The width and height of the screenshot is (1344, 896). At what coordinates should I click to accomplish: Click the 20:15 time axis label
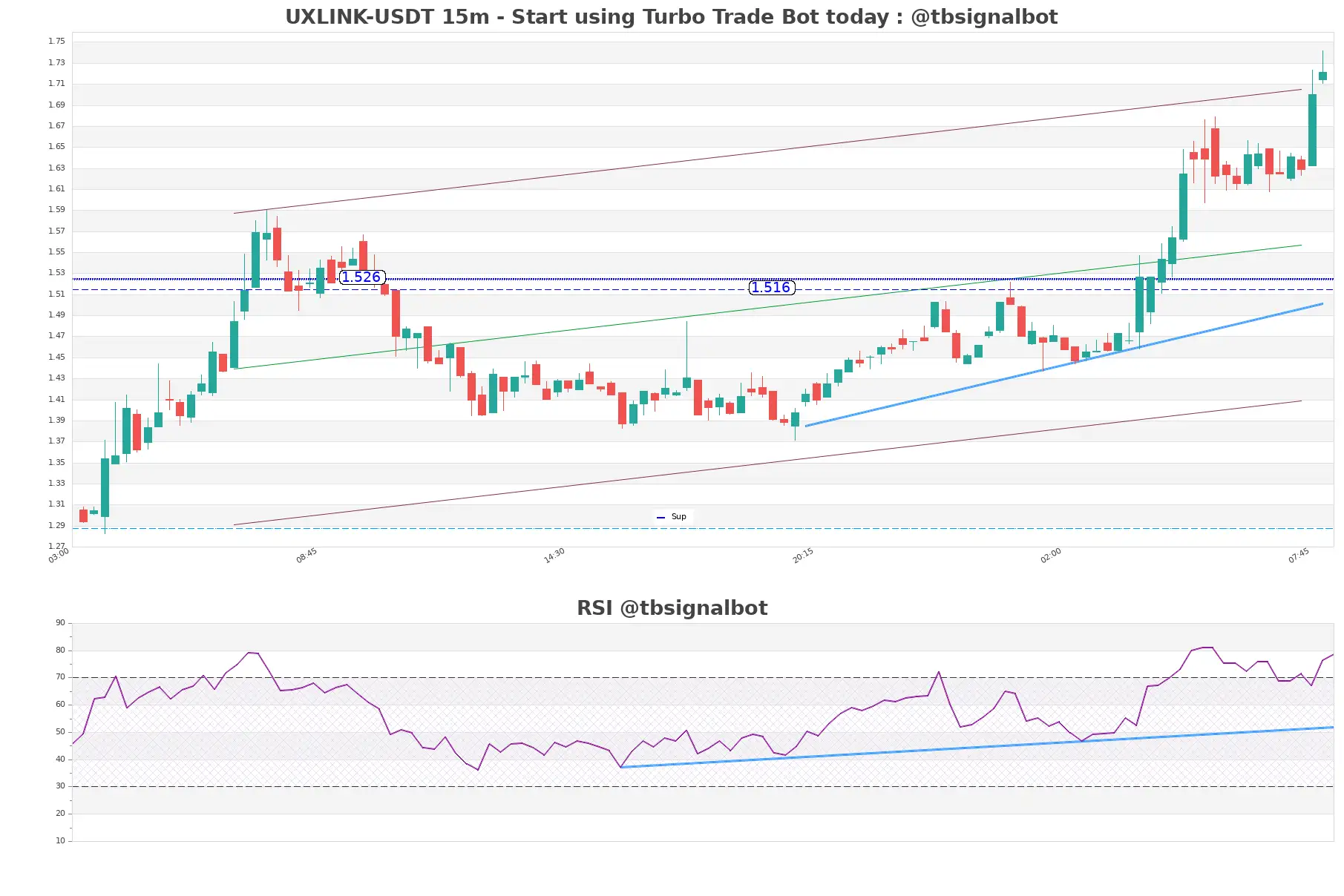[803, 556]
